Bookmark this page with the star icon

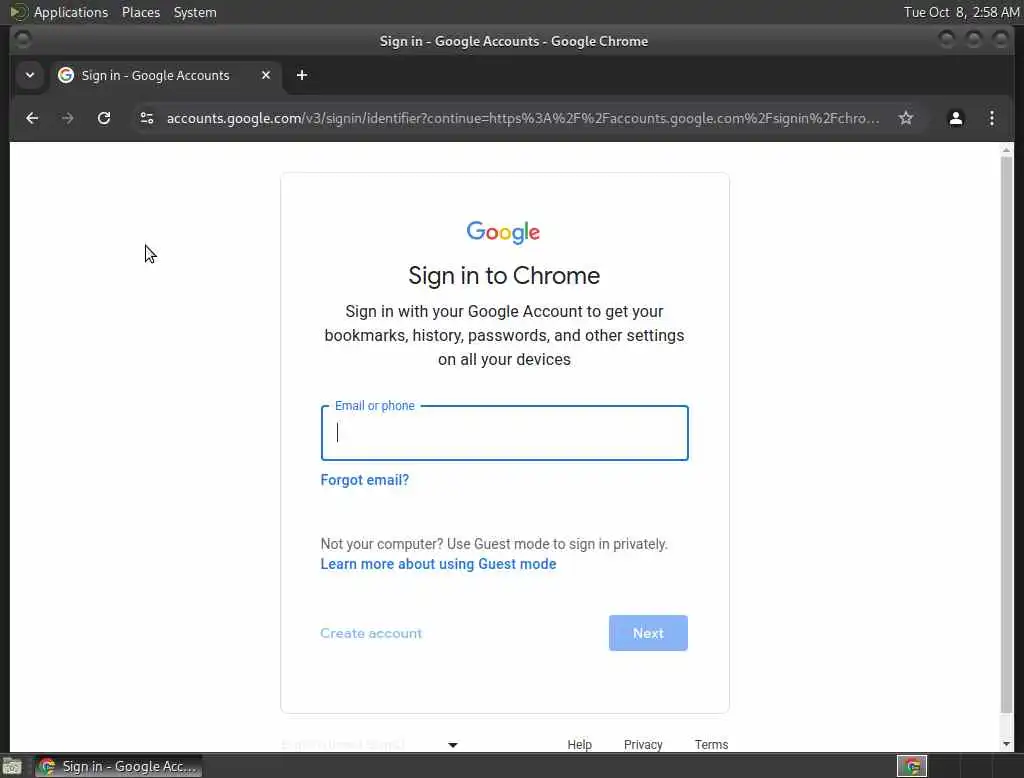(905, 118)
